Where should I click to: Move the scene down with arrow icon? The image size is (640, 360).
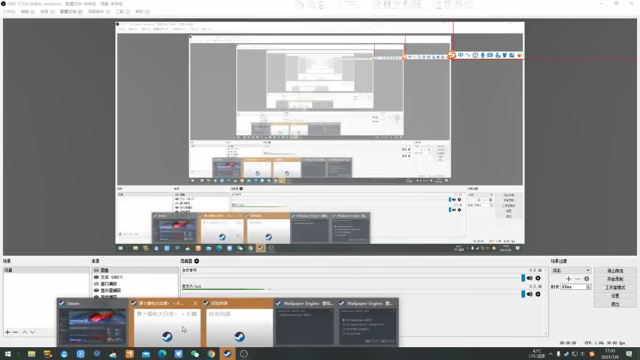coord(33,332)
